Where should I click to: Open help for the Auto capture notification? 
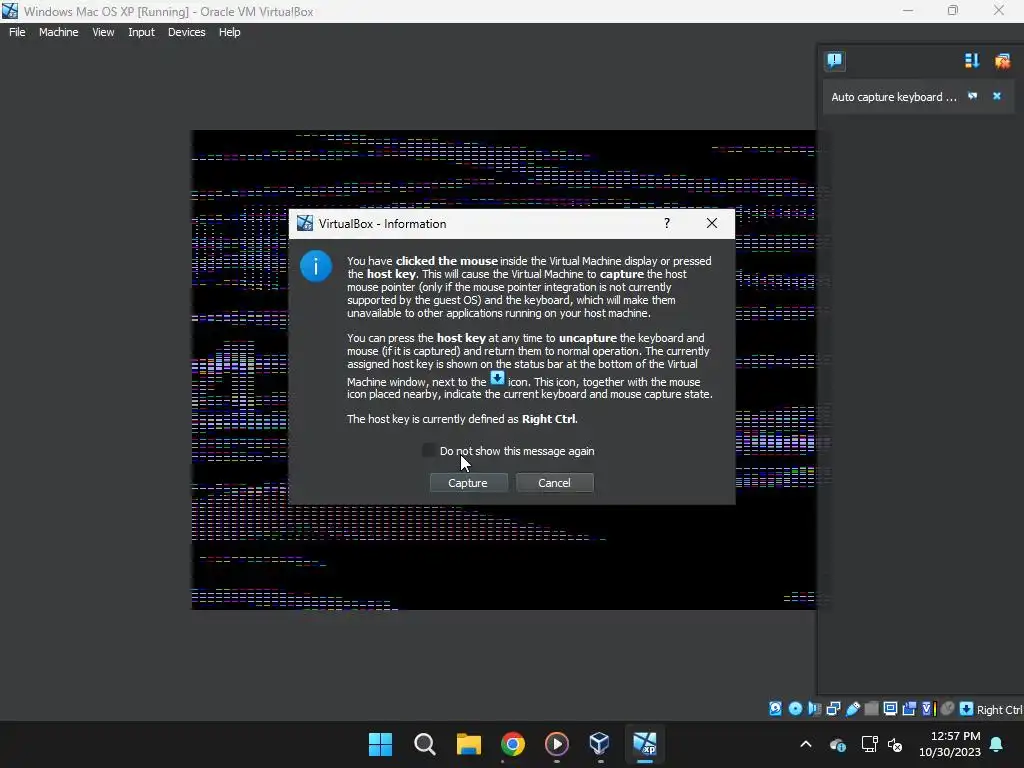pyautogui.click(x=972, y=96)
